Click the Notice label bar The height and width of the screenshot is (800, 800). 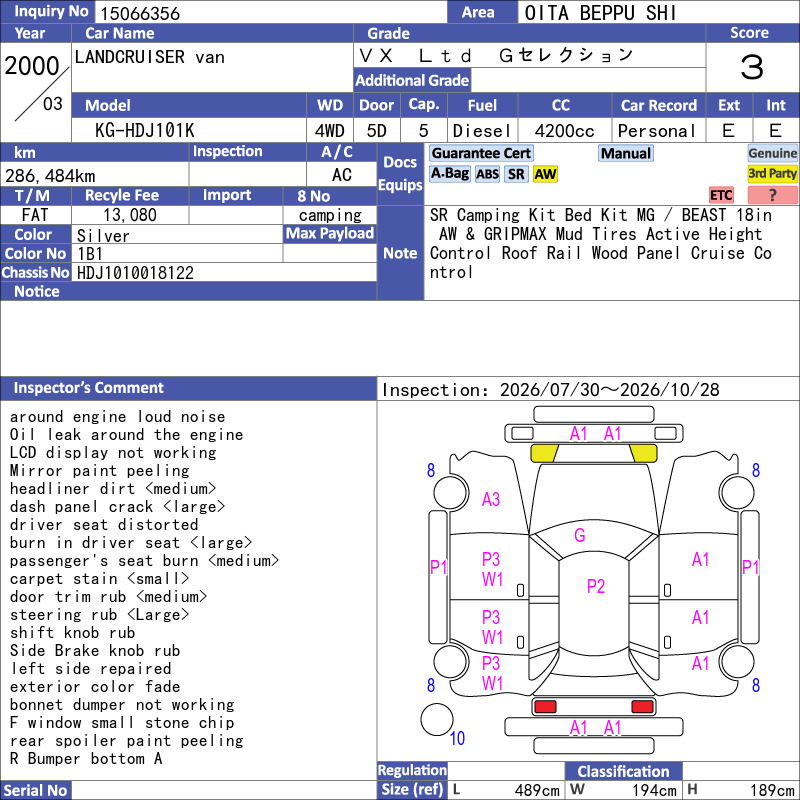click(188, 291)
